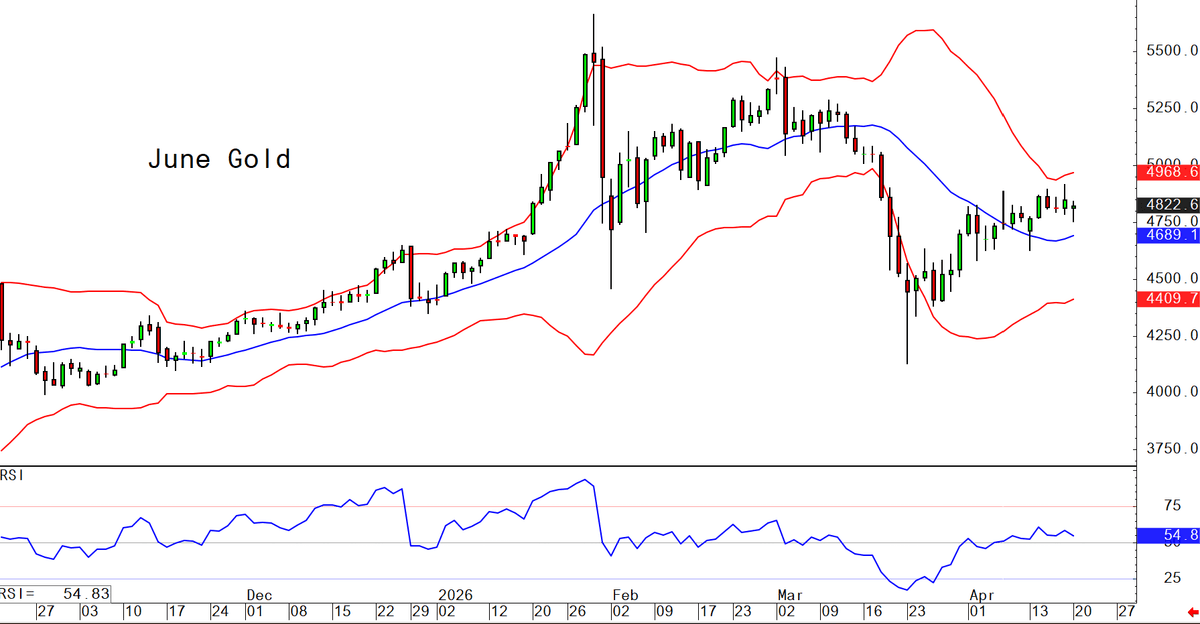1200x624 pixels.
Task: Click the 5500.0 price axis label
Action: pos(1173,50)
